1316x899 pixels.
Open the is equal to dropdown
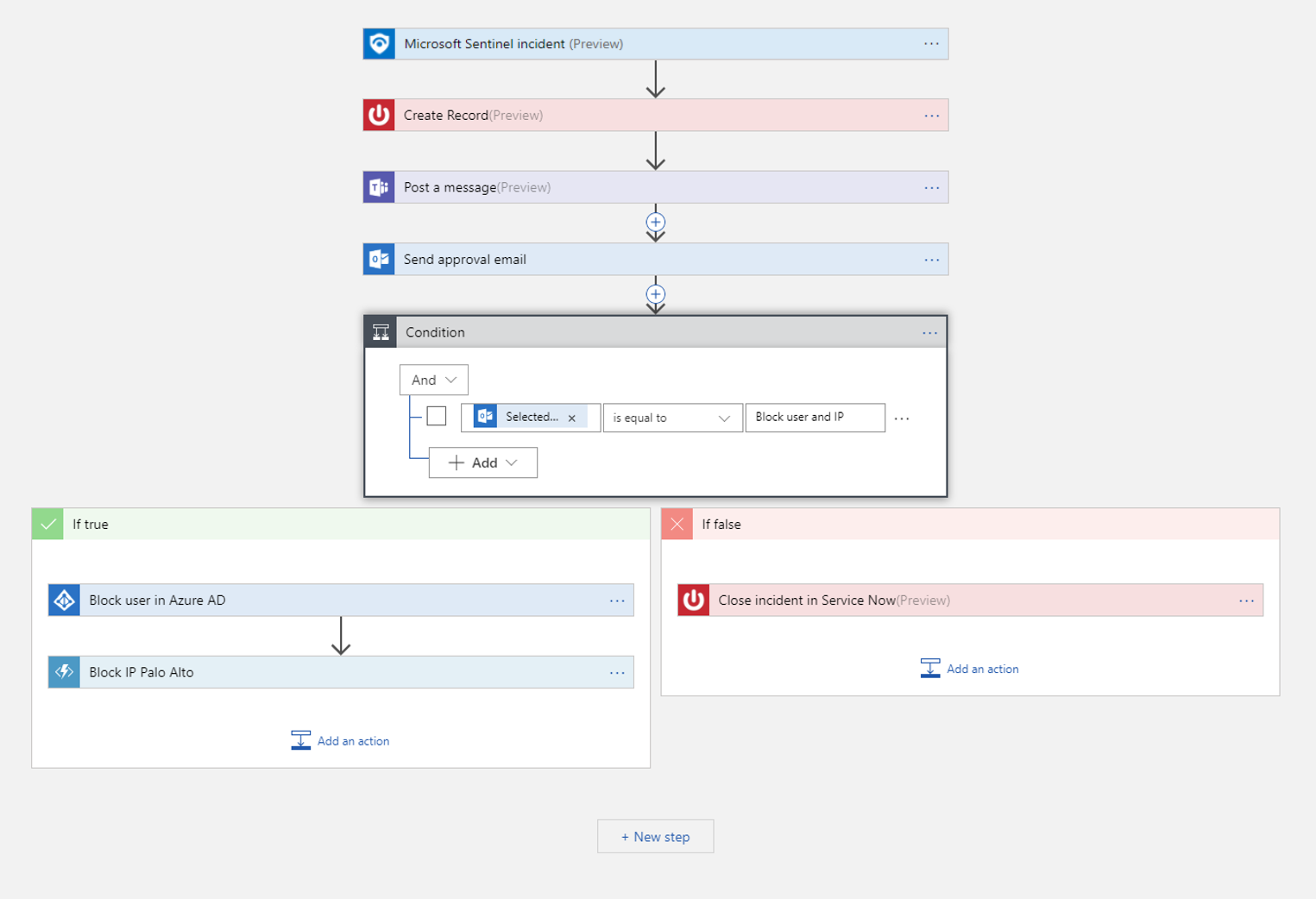(672, 417)
